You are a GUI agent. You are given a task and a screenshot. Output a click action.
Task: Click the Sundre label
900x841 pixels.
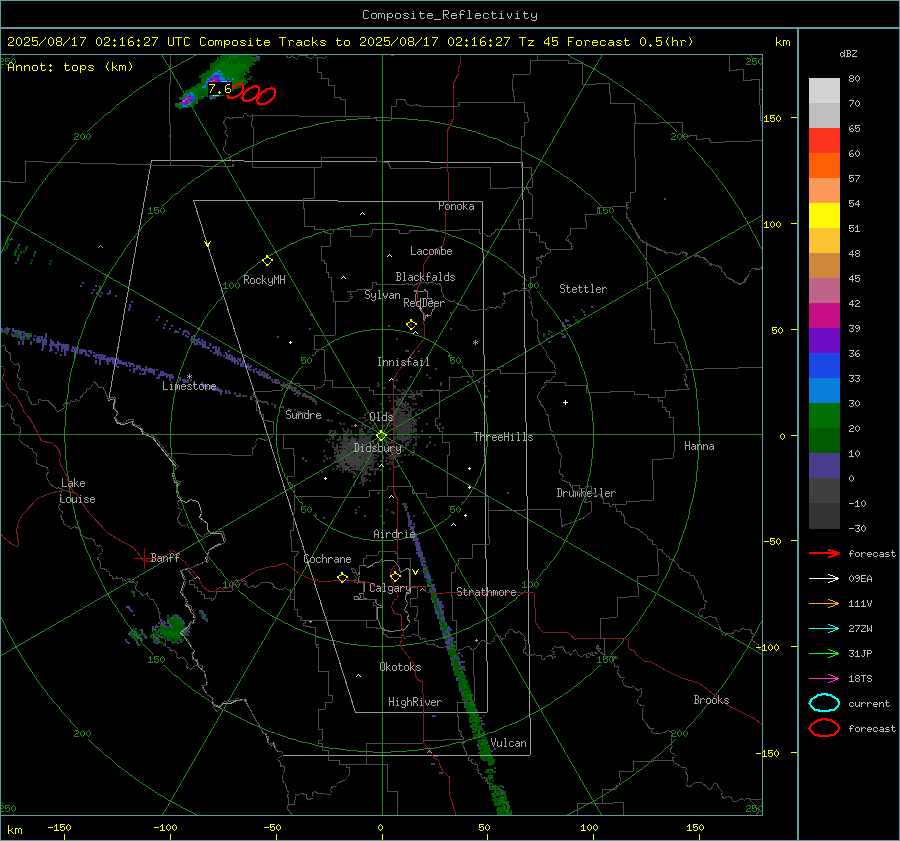click(x=303, y=414)
